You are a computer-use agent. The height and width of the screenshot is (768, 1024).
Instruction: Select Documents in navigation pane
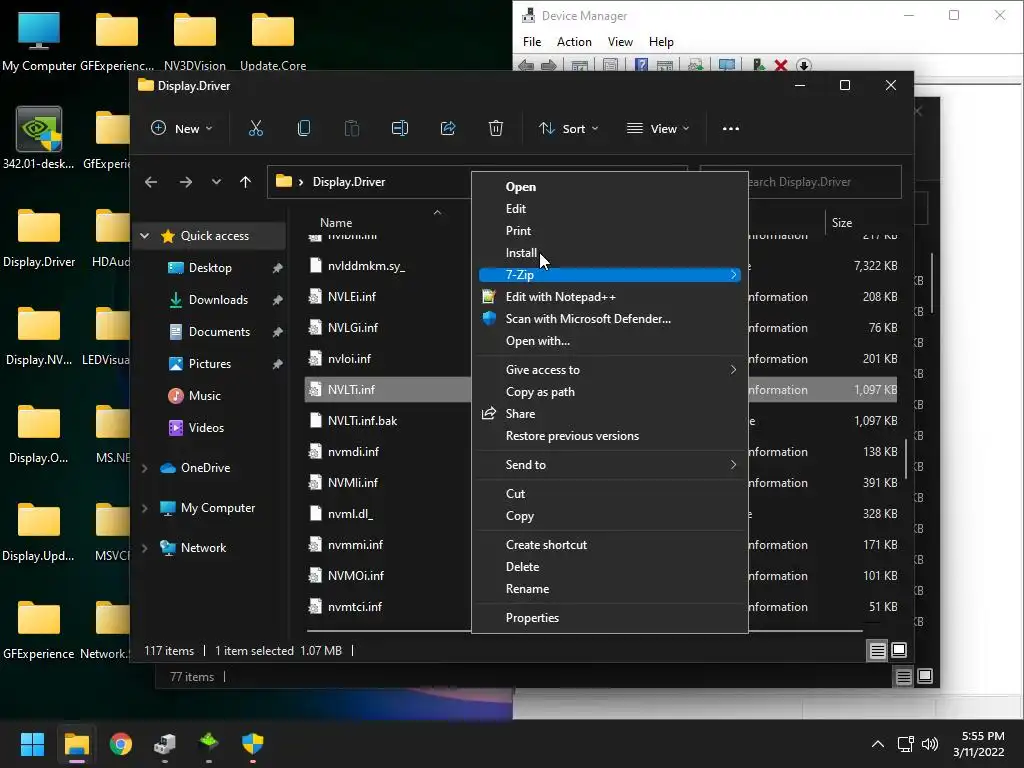[x=219, y=332]
